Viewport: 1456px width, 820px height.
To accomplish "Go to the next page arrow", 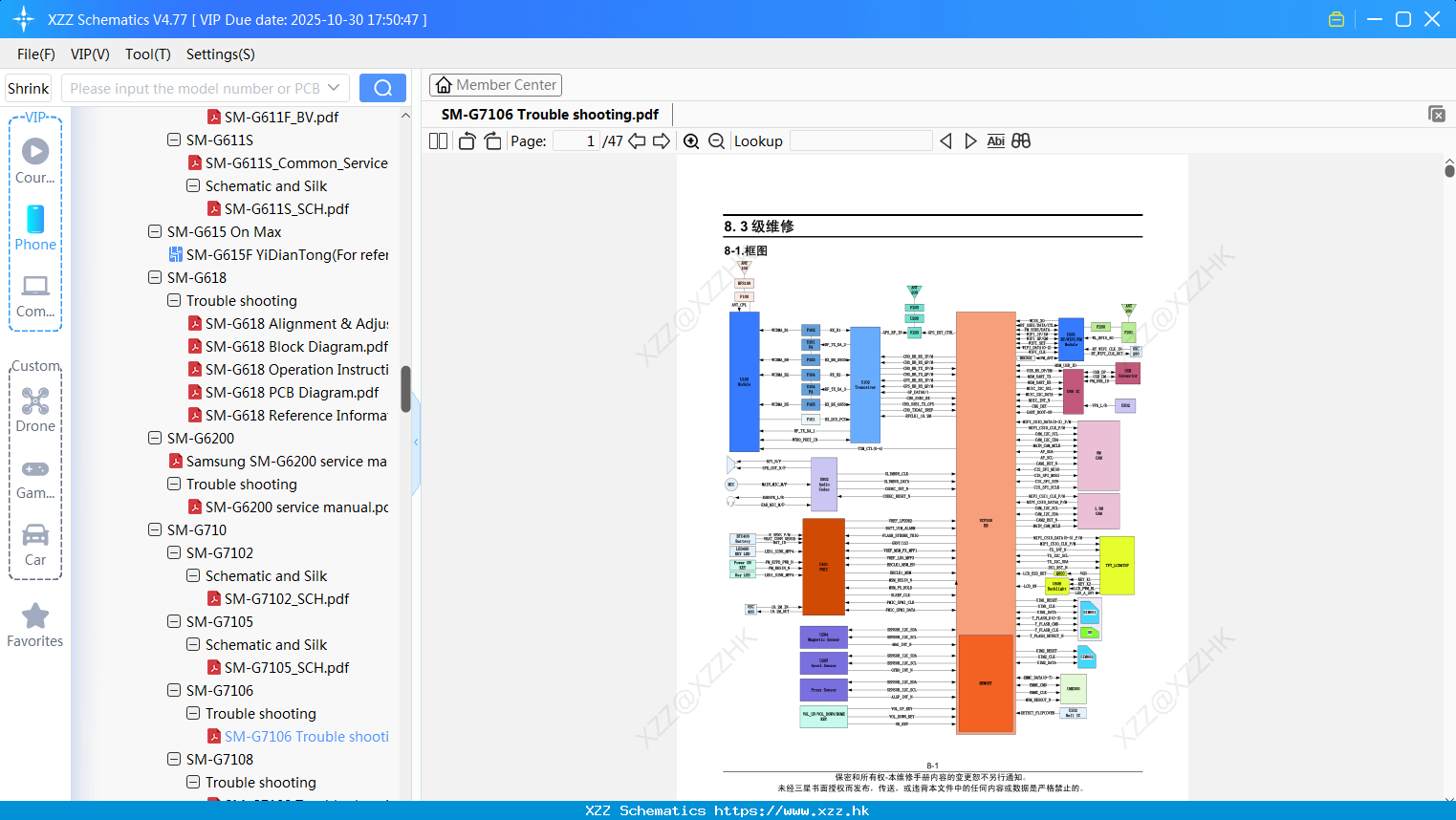I will [662, 141].
